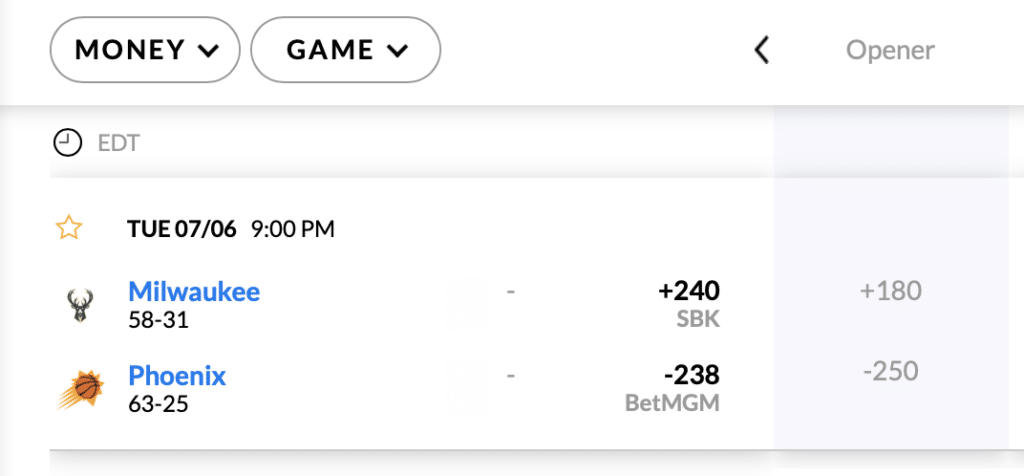
Task: Select Milwaukee +240 best odds
Action: 689,291
